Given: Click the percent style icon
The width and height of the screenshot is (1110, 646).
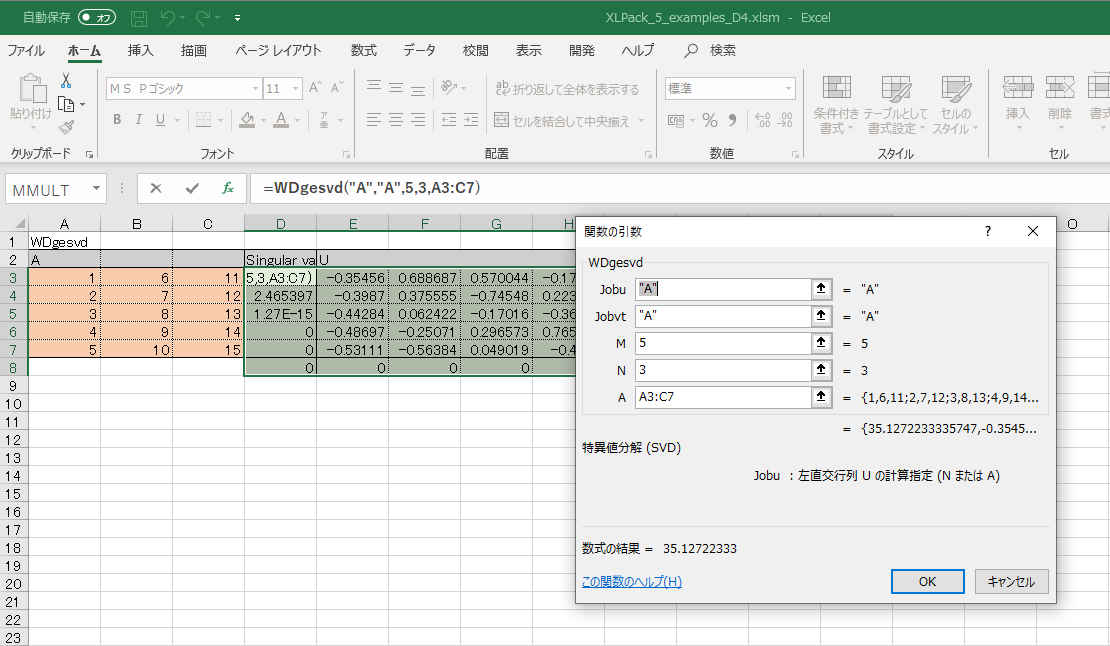Looking at the screenshot, I should [x=709, y=121].
